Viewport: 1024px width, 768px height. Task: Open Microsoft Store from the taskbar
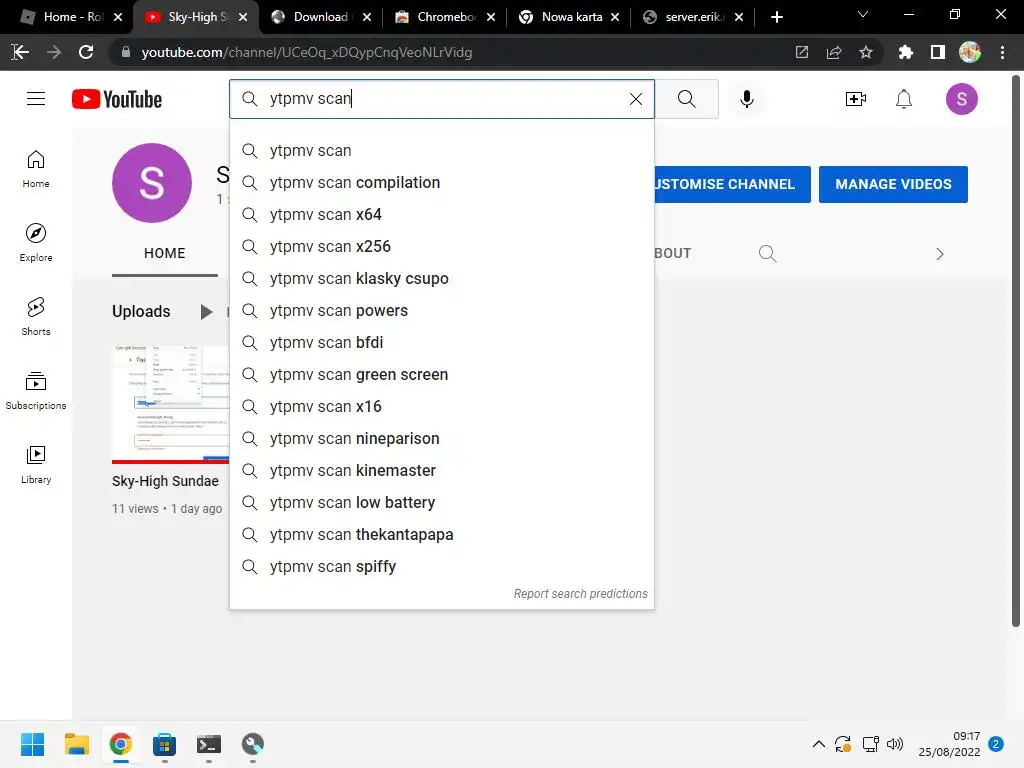(165, 744)
